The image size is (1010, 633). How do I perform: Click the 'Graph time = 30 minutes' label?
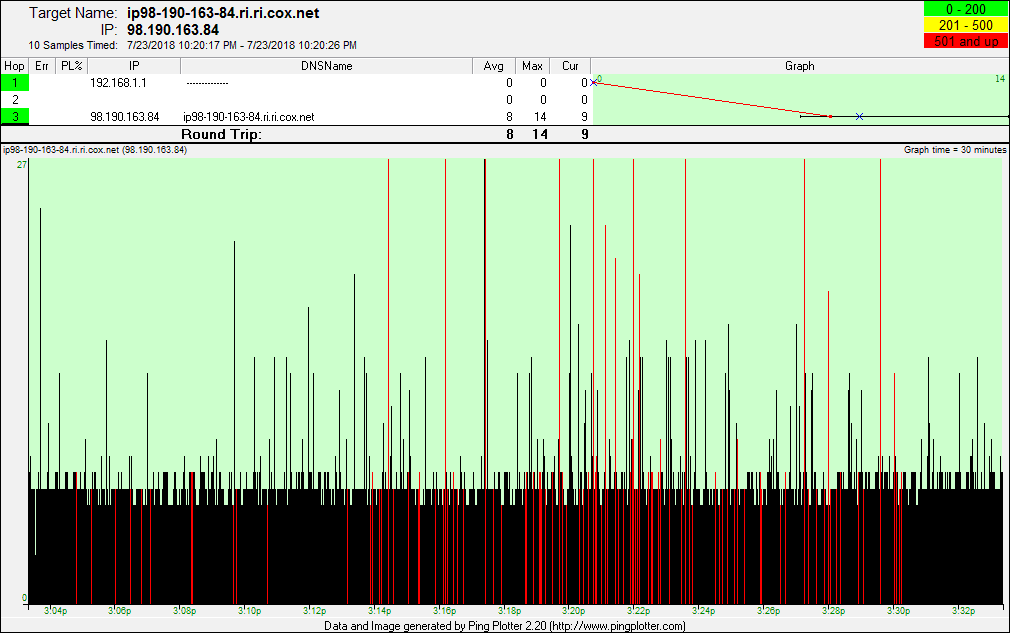point(953,150)
